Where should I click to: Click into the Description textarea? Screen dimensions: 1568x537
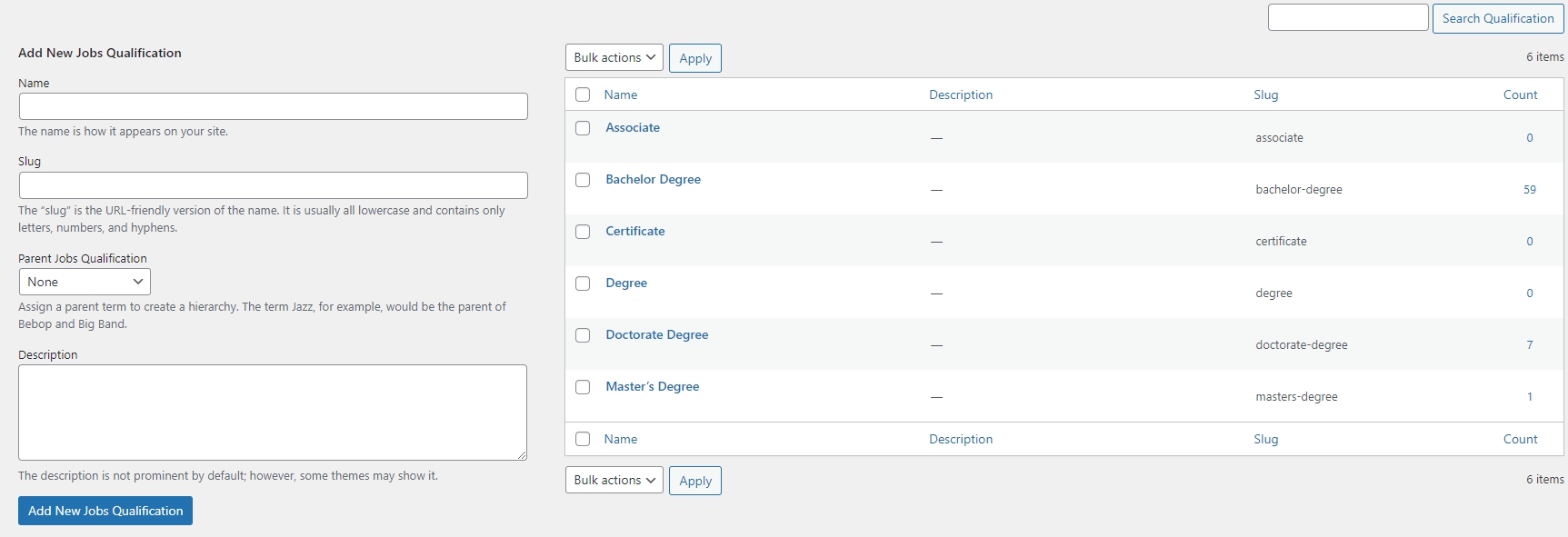tap(273, 412)
